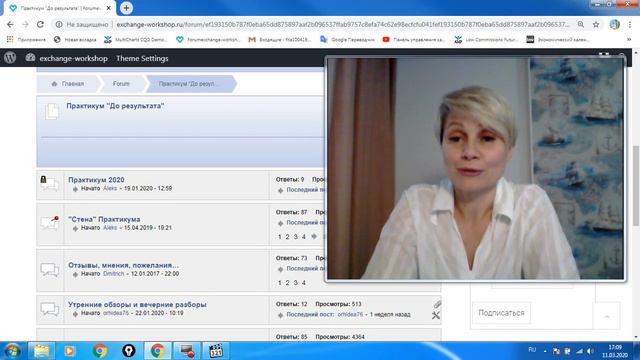Go to Forum breadcrumb
This screenshot has height=360, width=640.
pos(121,84)
